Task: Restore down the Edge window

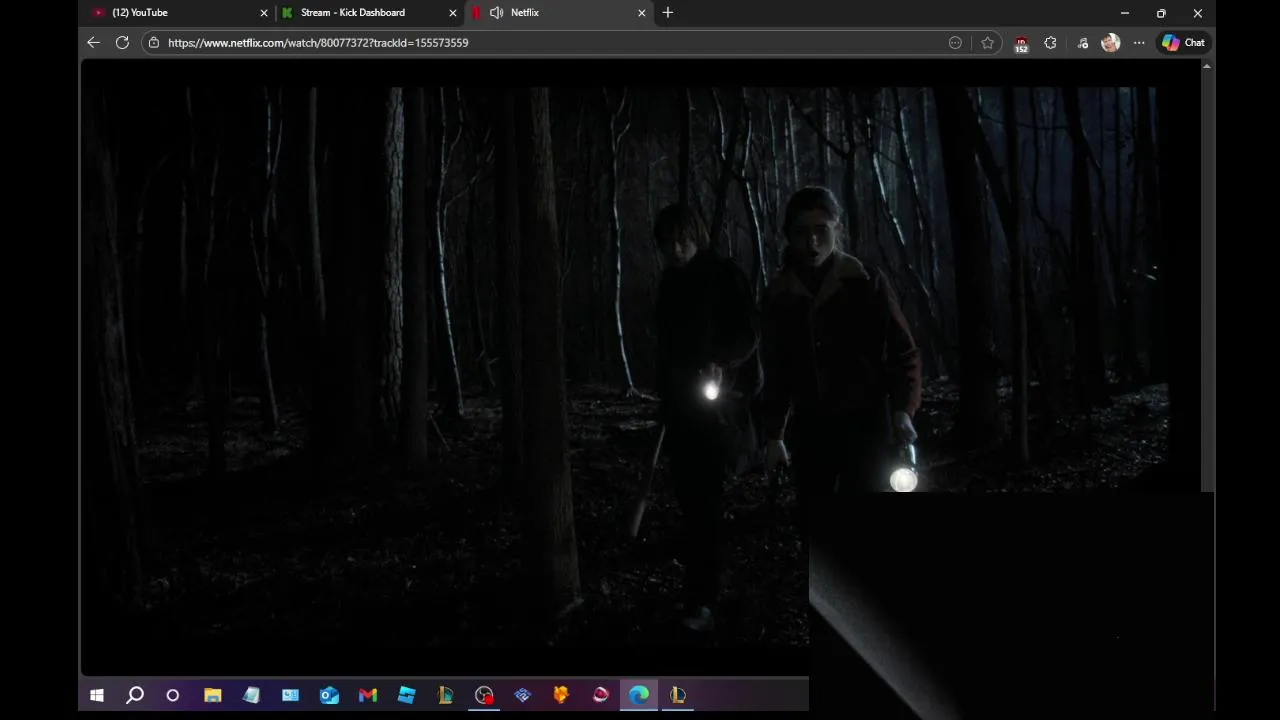Action: point(1161,13)
